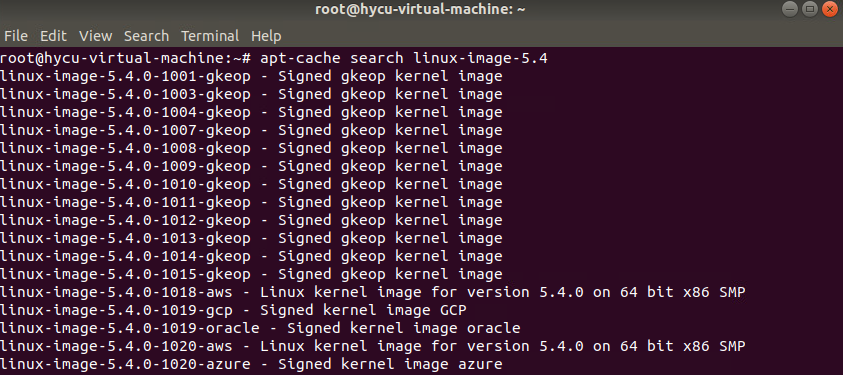The image size is (843, 375).
Task: Select the linux-image-5.4.0-1007-gkeop line
Action: (x=251, y=130)
